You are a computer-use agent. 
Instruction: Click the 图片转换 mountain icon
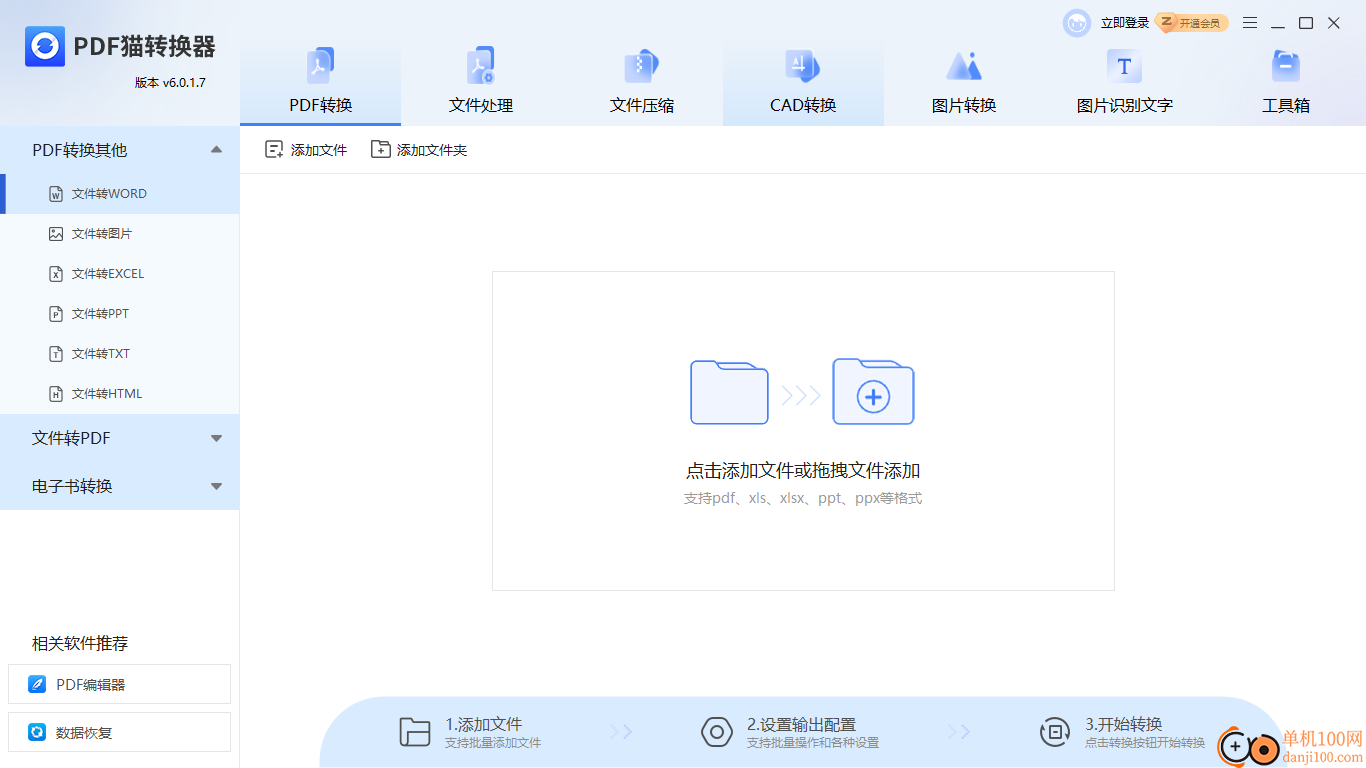click(x=964, y=67)
